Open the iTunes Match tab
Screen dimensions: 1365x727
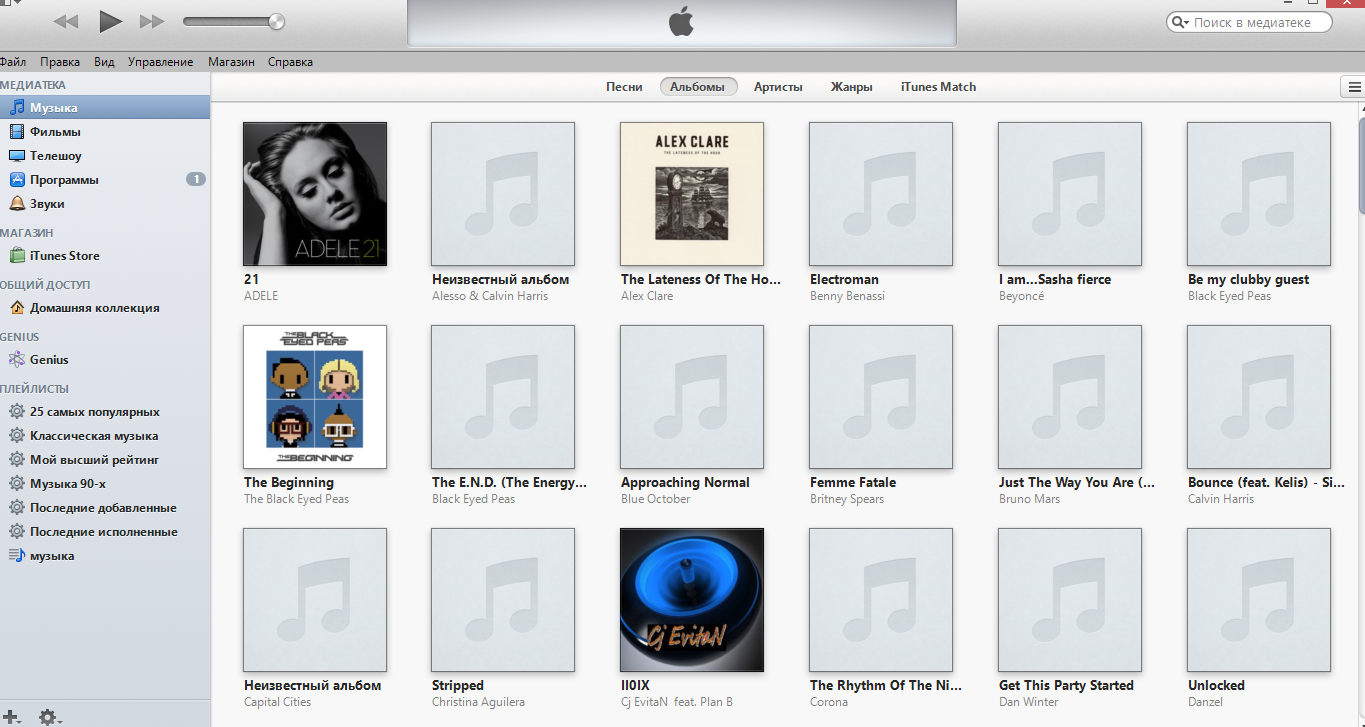pyautogui.click(x=938, y=87)
